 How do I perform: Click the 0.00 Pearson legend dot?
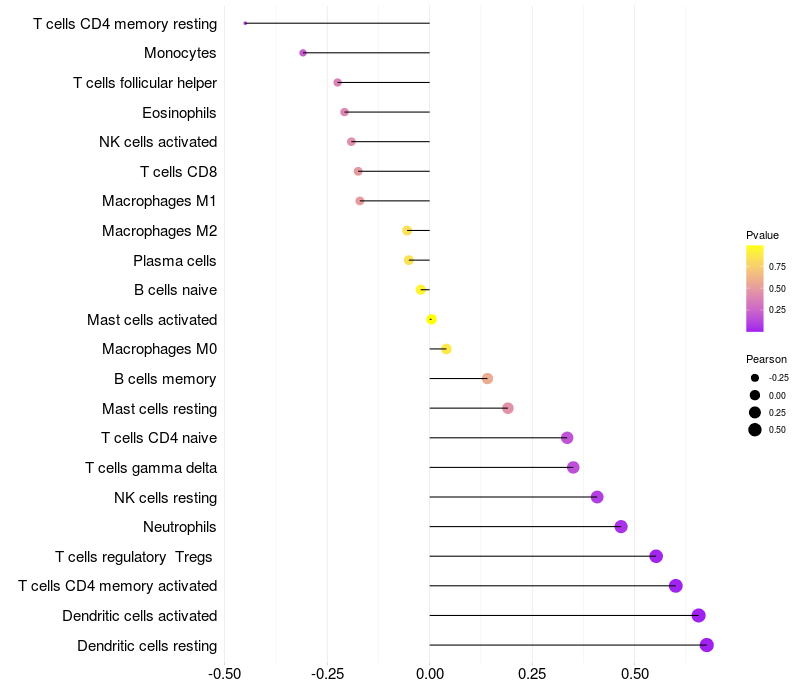755,395
